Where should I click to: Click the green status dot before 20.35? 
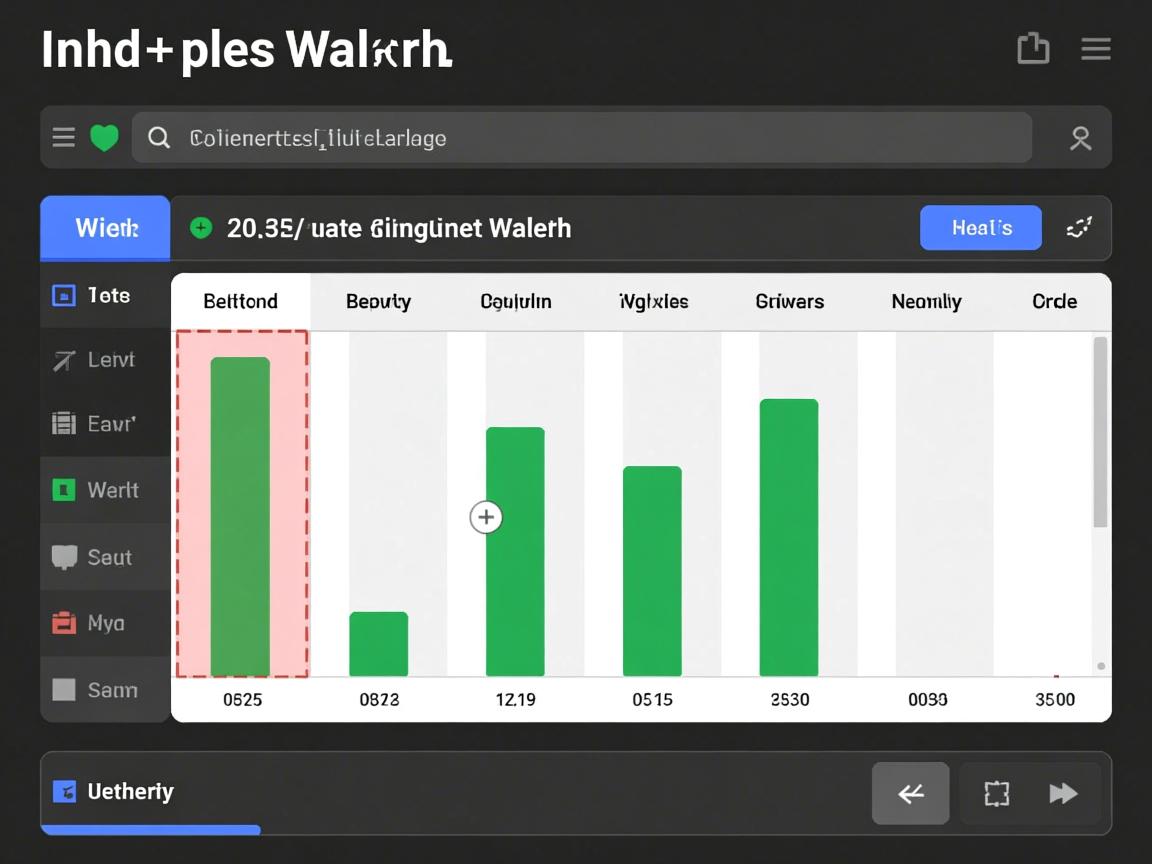coord(201,228)
